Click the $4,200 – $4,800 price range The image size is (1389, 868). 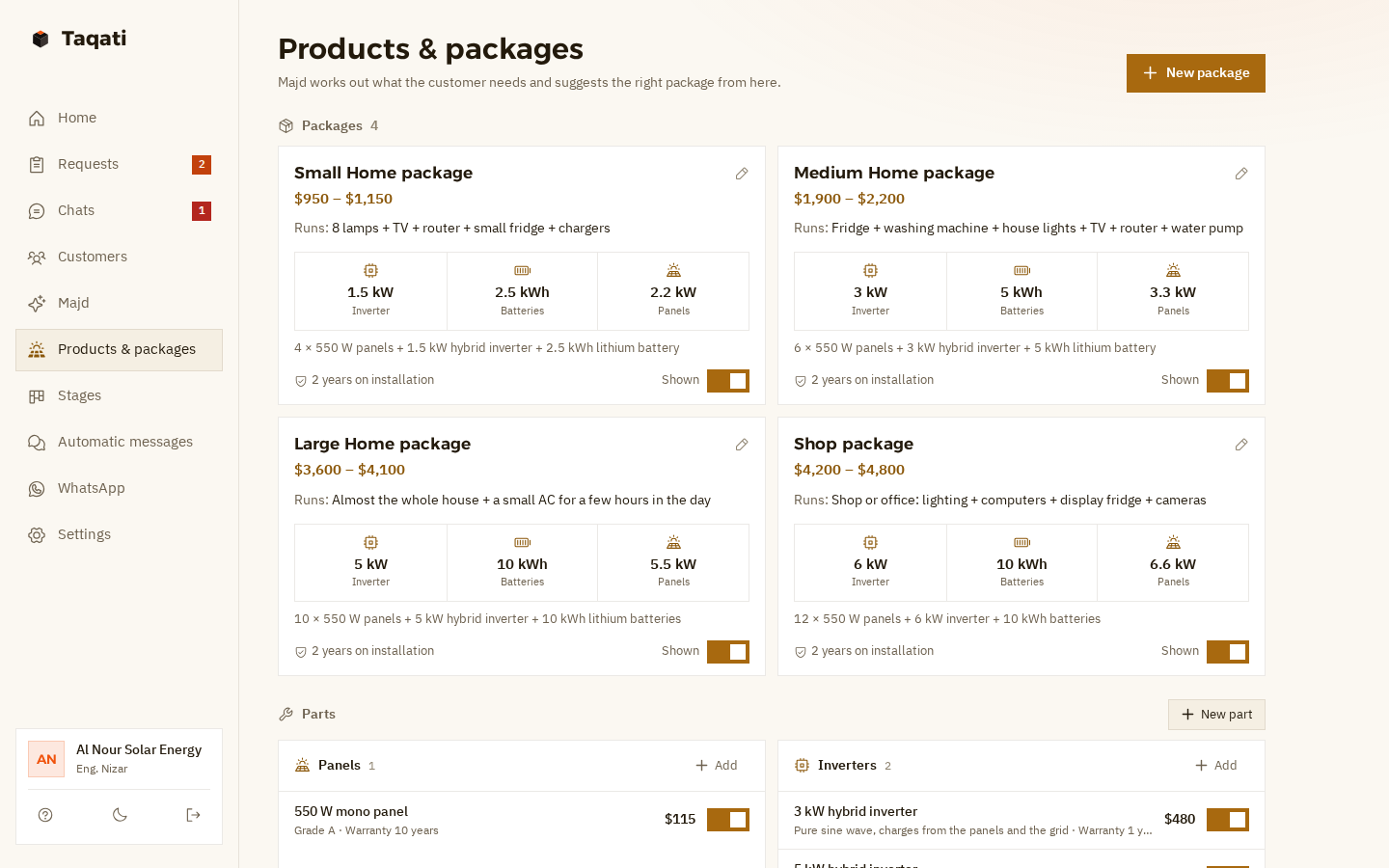click(849, 470)
